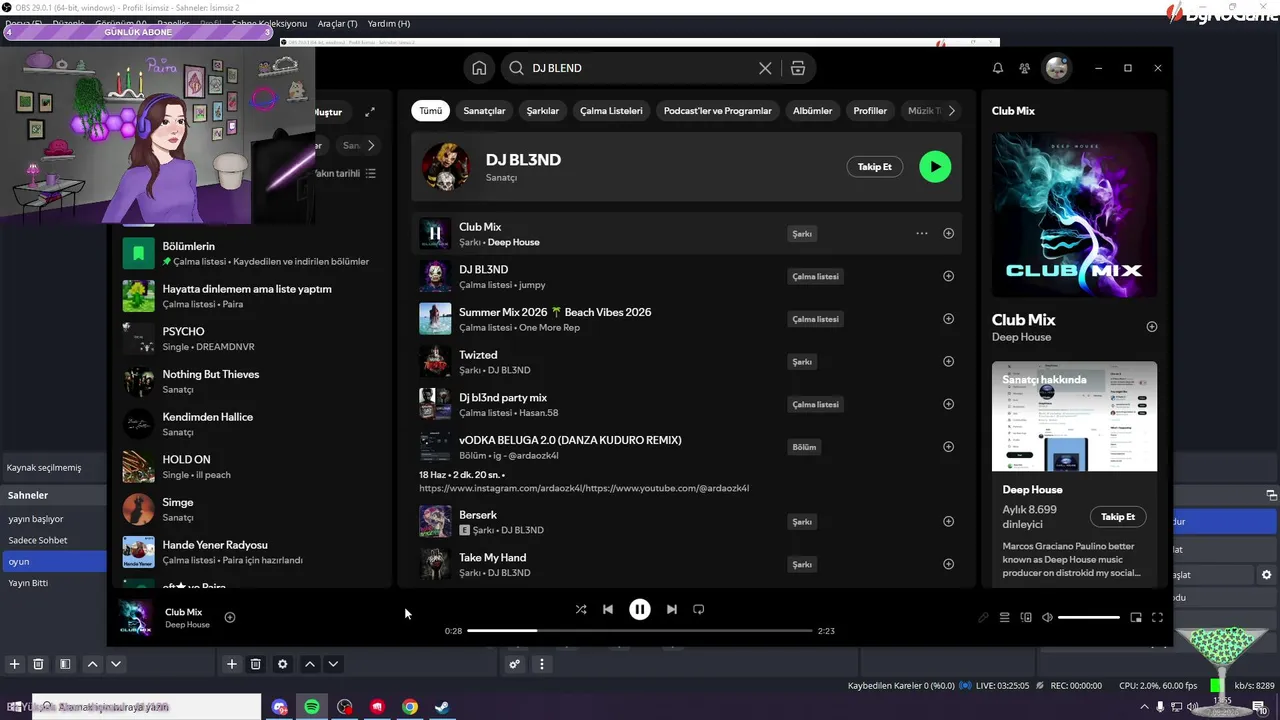Open Spotify browse icon in search bar

coord(797,68)
